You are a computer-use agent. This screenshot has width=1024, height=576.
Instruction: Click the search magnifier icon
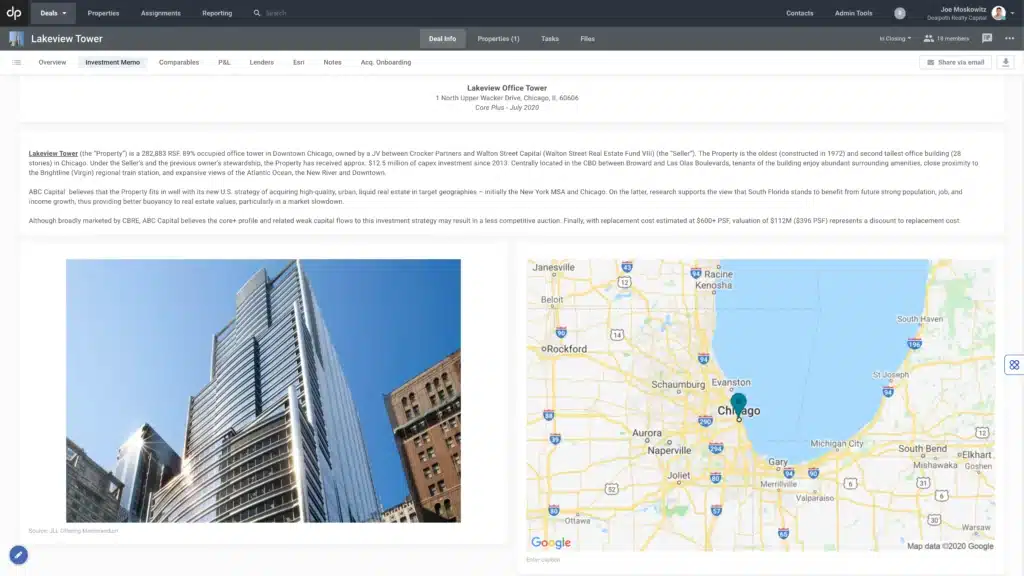(x=258, y=13)
